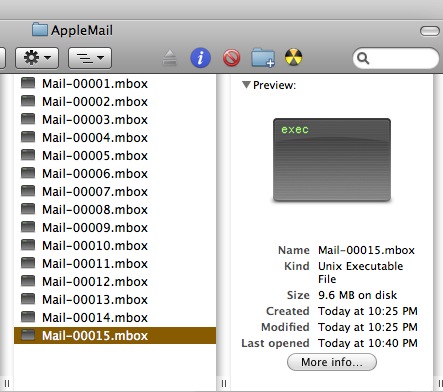The width and height of the screenshot is (443, 392).
Task: Click the file icon beside Mail-00001.mbox
Action: (28, 83)
